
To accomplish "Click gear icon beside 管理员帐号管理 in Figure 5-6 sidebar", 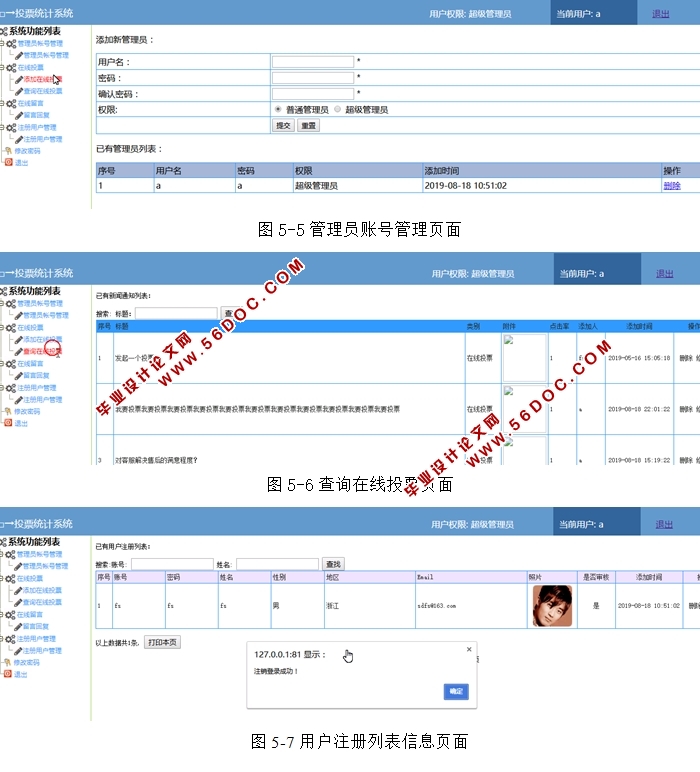I will [x=11, y=304].
